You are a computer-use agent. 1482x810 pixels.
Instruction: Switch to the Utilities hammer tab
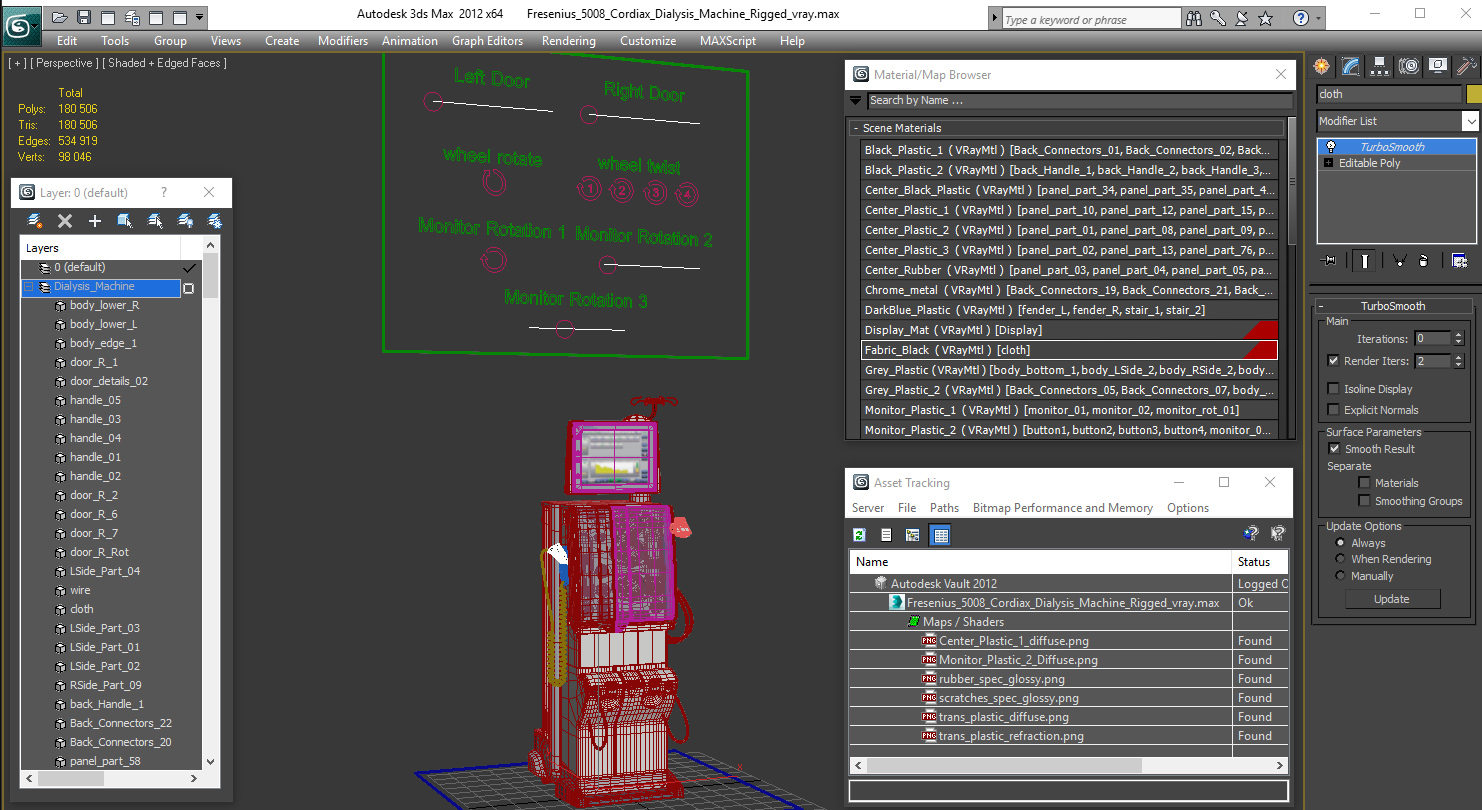1466,66
